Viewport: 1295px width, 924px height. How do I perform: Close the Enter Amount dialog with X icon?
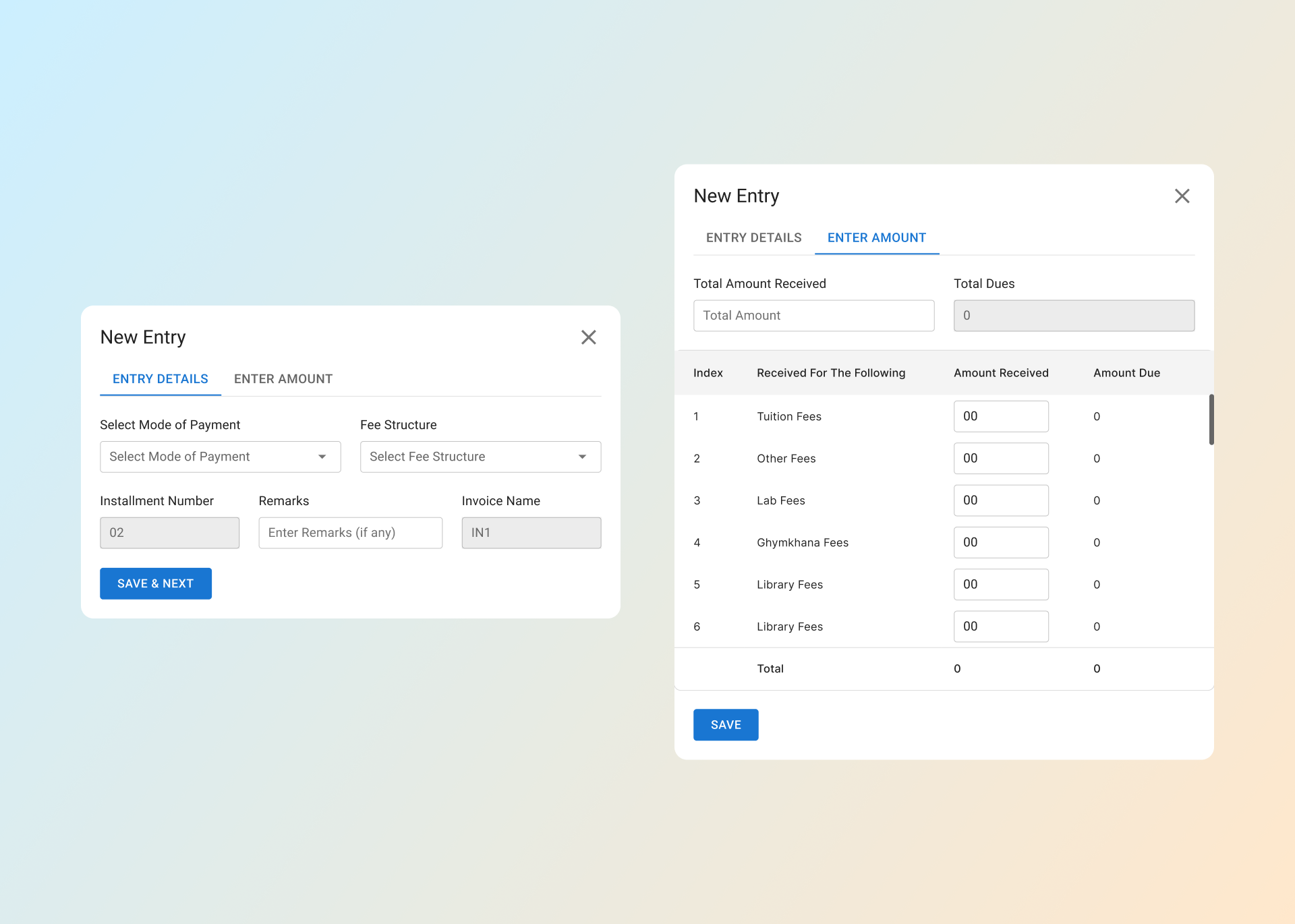click(1182, 196)
